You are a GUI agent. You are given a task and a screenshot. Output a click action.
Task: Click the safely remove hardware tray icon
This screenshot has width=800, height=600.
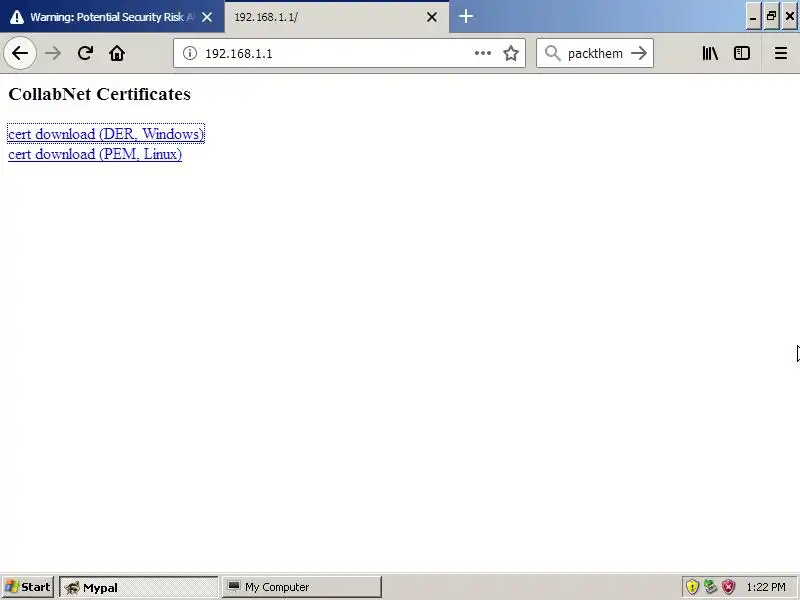[x=710, y=587]
